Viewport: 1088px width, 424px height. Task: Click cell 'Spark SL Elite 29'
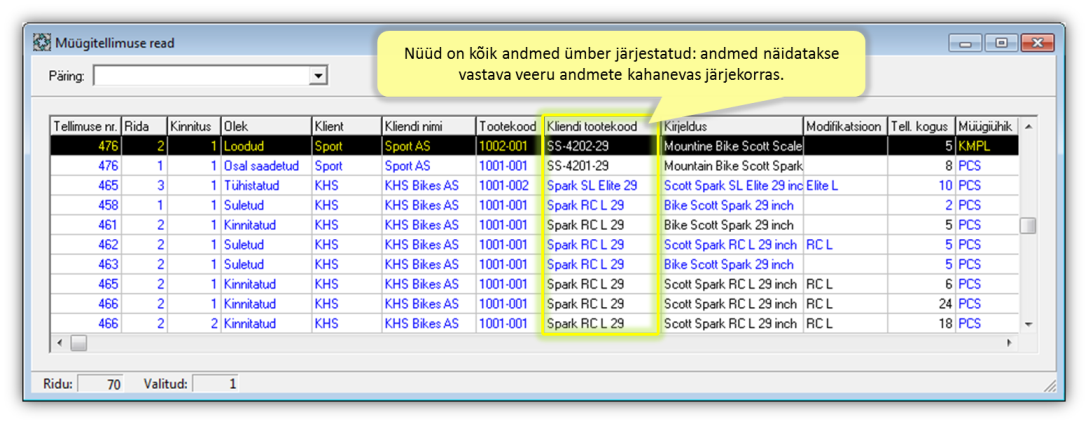(601, 186)
